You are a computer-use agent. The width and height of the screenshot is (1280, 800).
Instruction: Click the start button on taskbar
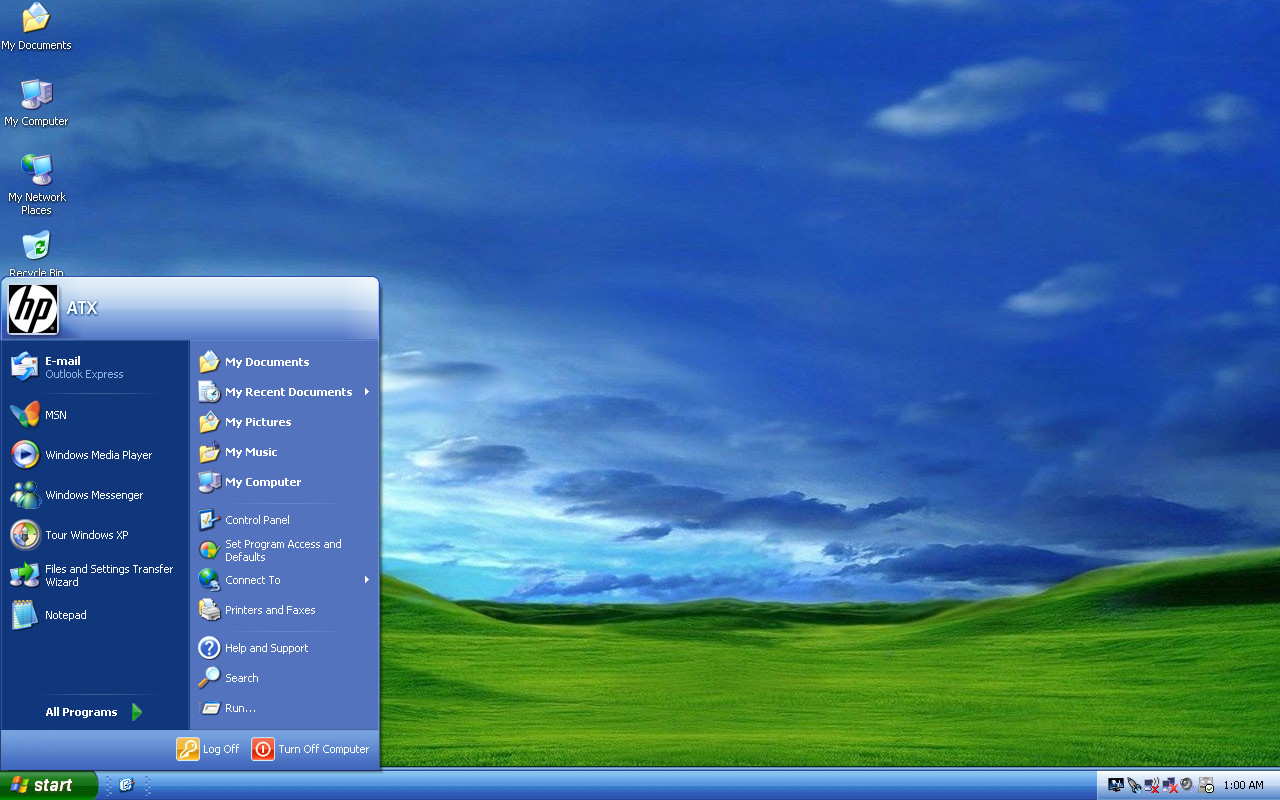point(48,785)
